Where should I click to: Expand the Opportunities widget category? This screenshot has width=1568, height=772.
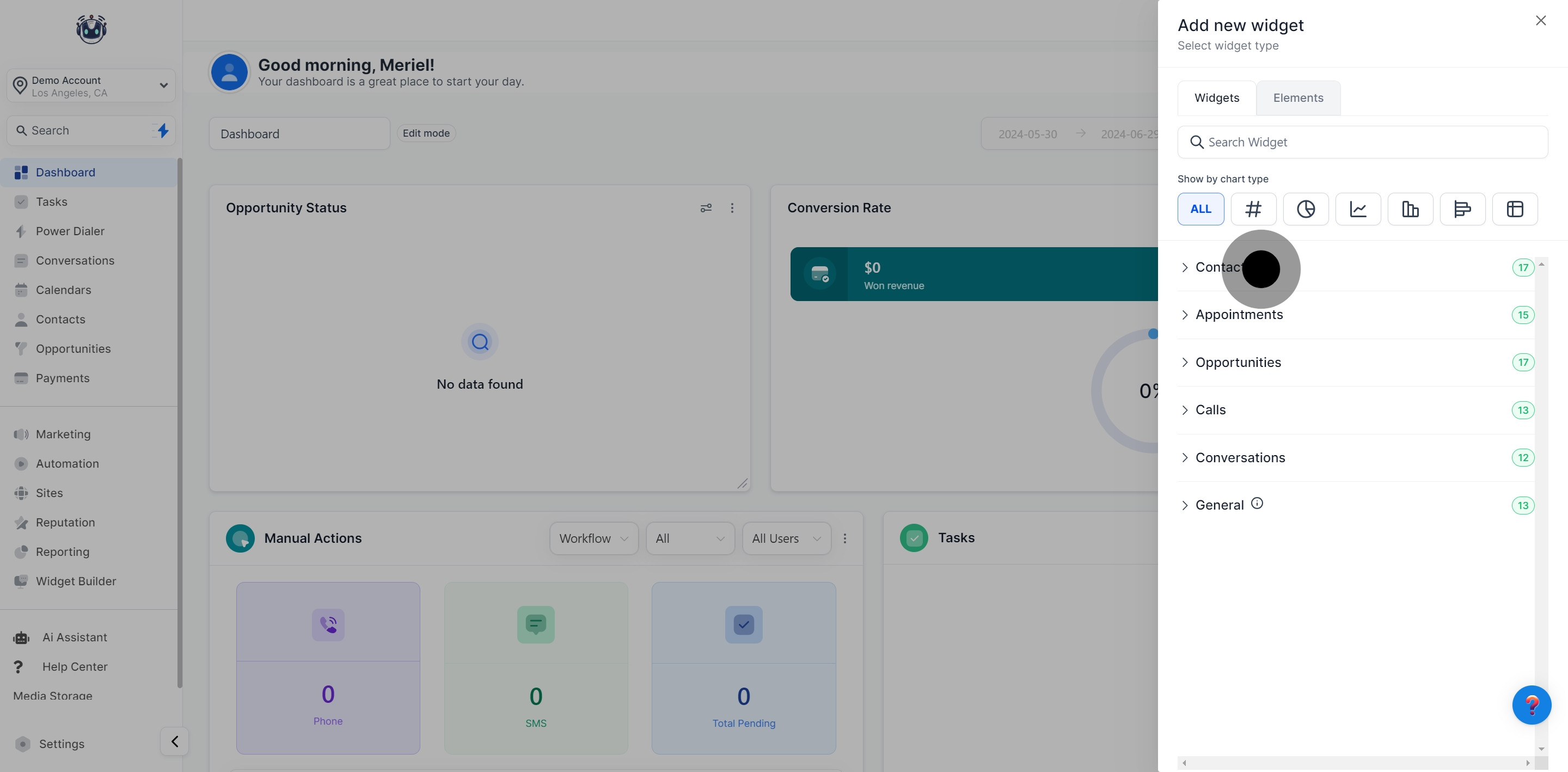[1238, 362]
